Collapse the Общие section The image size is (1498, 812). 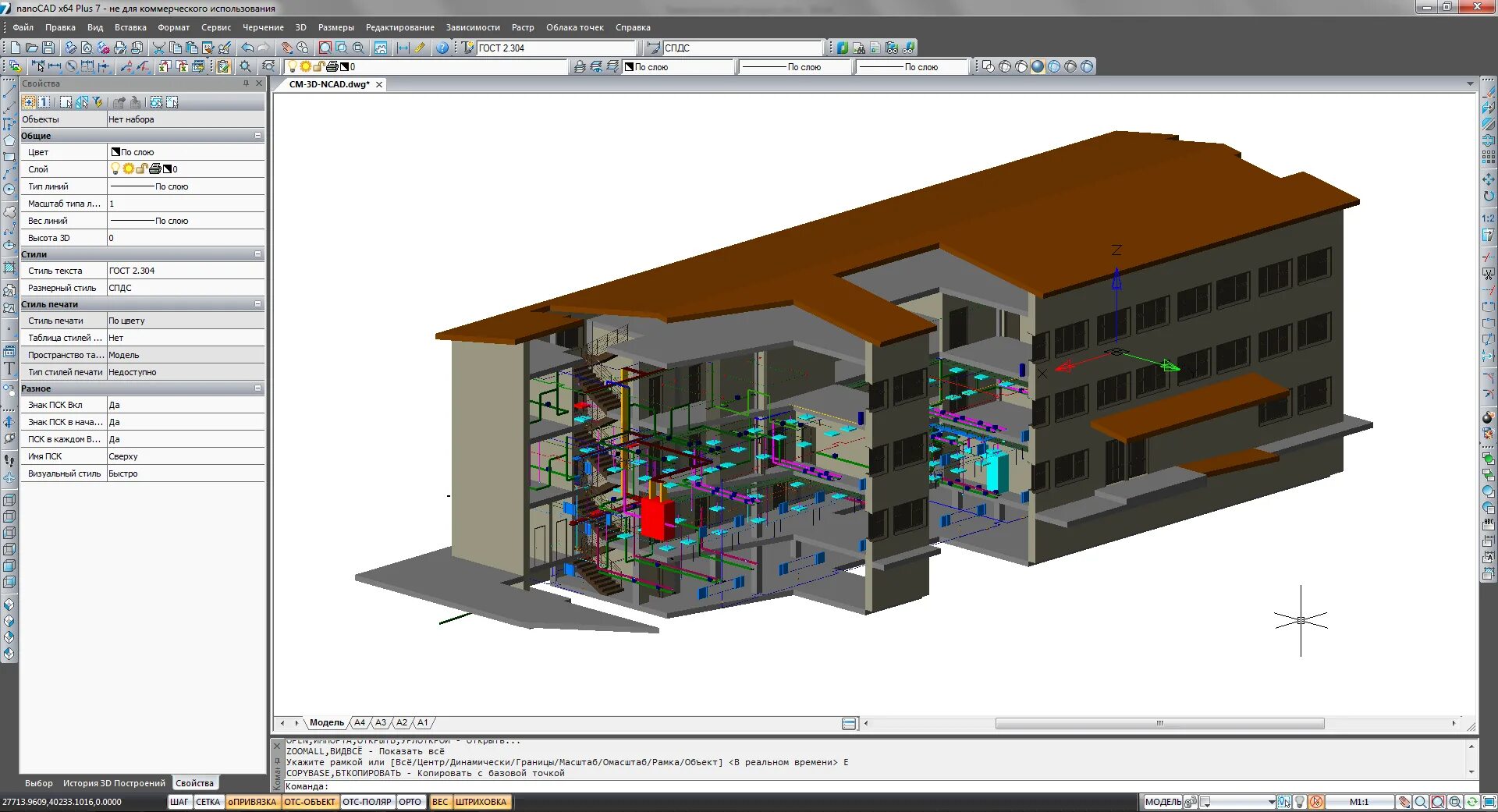[258, 136]
